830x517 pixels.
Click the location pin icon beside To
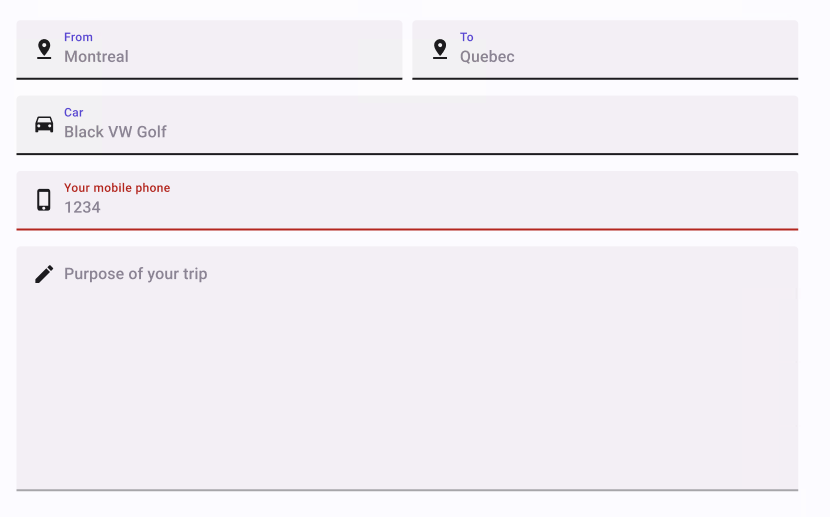[x=440, y=49]
